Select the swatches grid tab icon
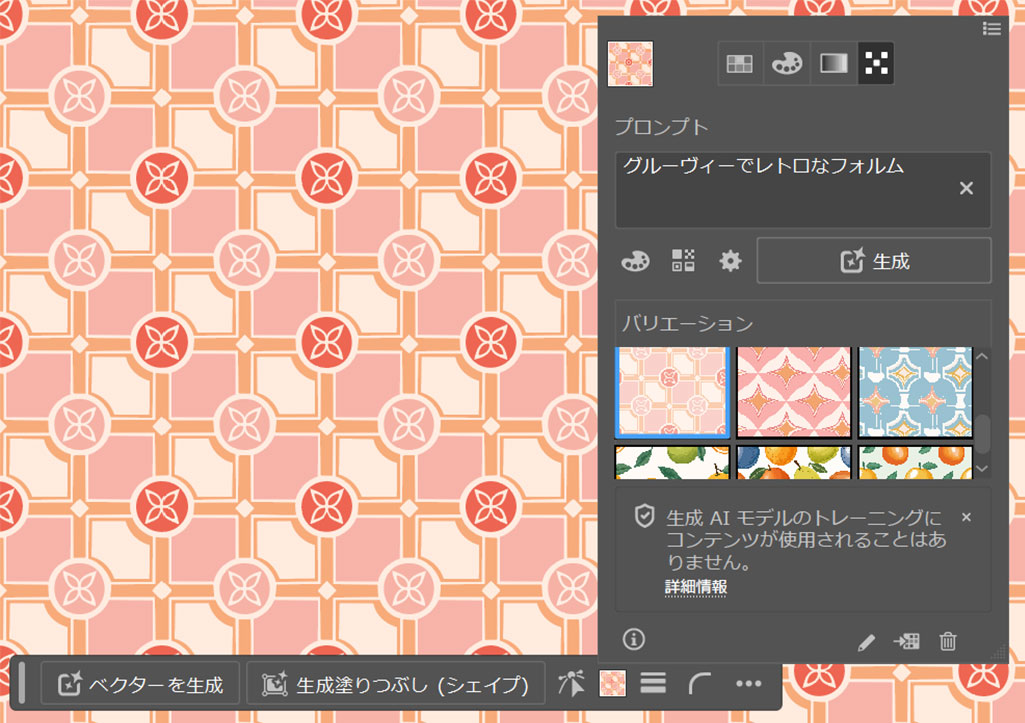 740,64
